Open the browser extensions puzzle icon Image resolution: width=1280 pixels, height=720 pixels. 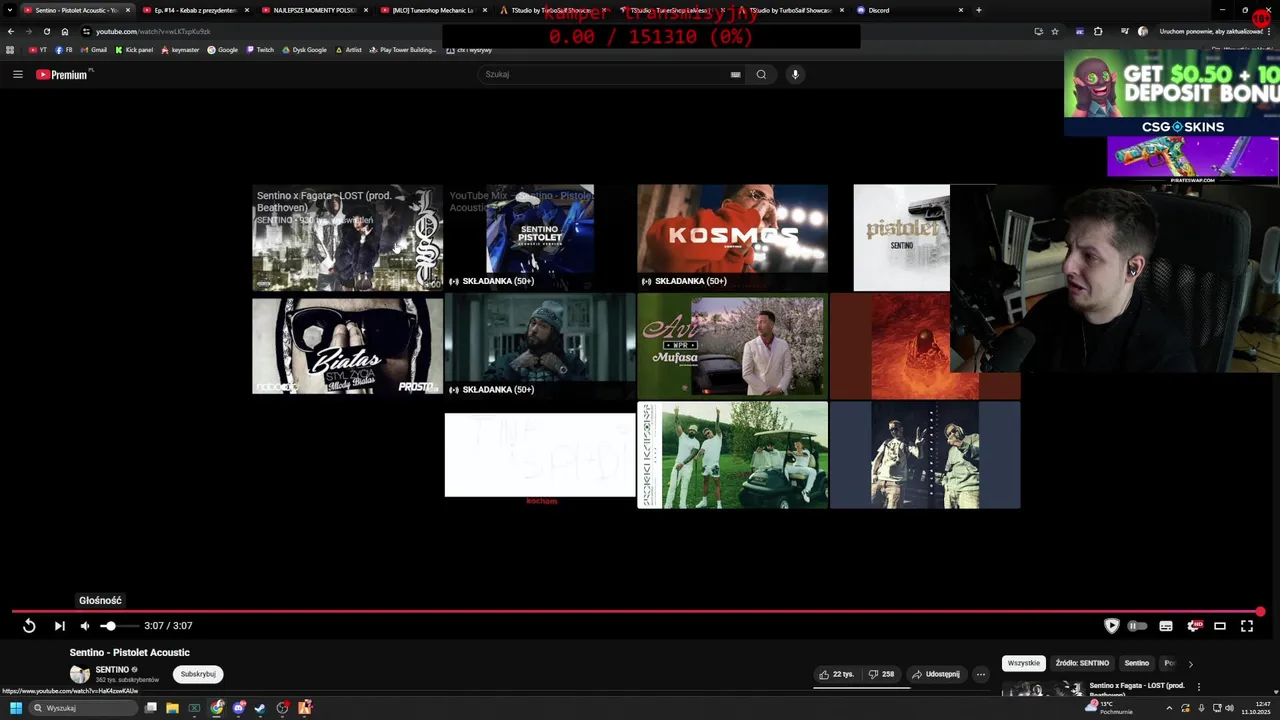click(x=1098, y=31)
